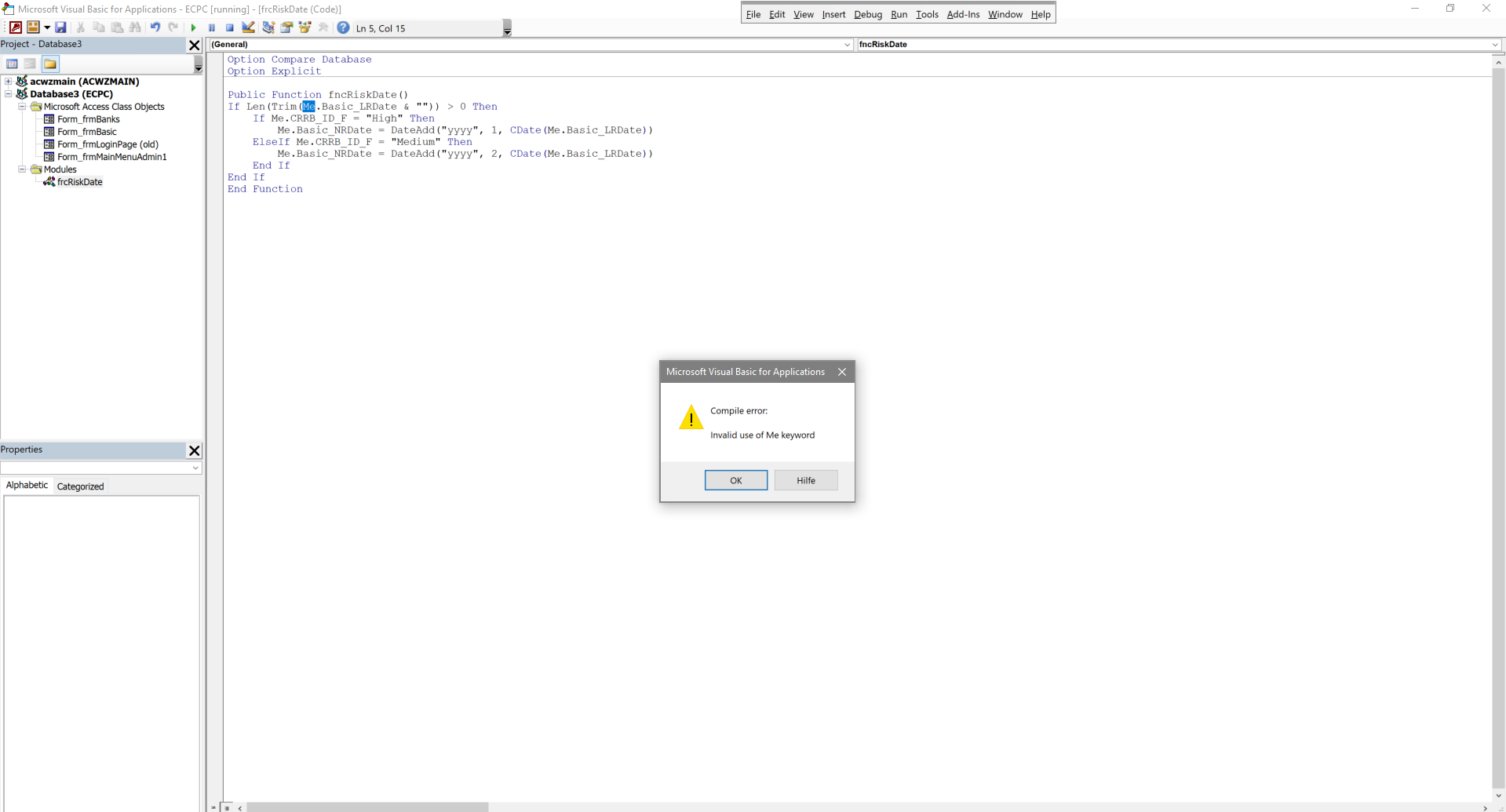This screenshot has height=812, width=1506.
Task: Confirm the compile error with OK
Action: pos(736,480)
